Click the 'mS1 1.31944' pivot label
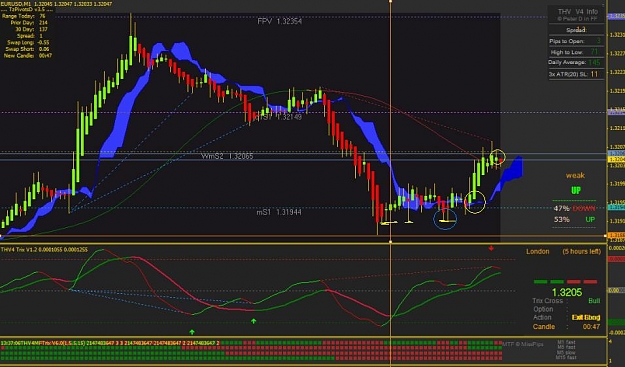 (279, 212)
